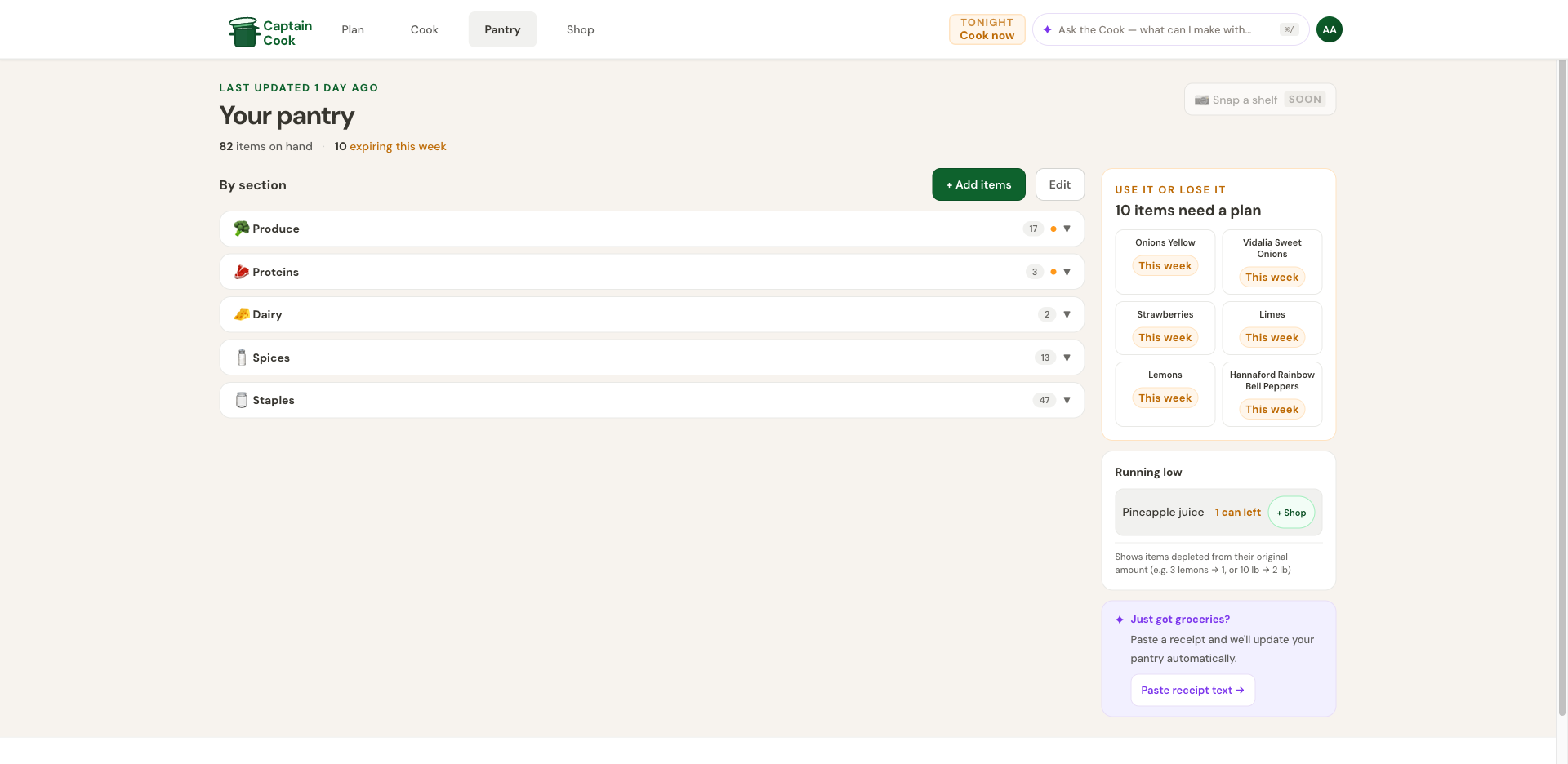Click the keyboard shortcut badge in search bar
Image resolution: width=1568 pixels, height=764 pixels.
pyautogui.click(x=1289, y=29)
